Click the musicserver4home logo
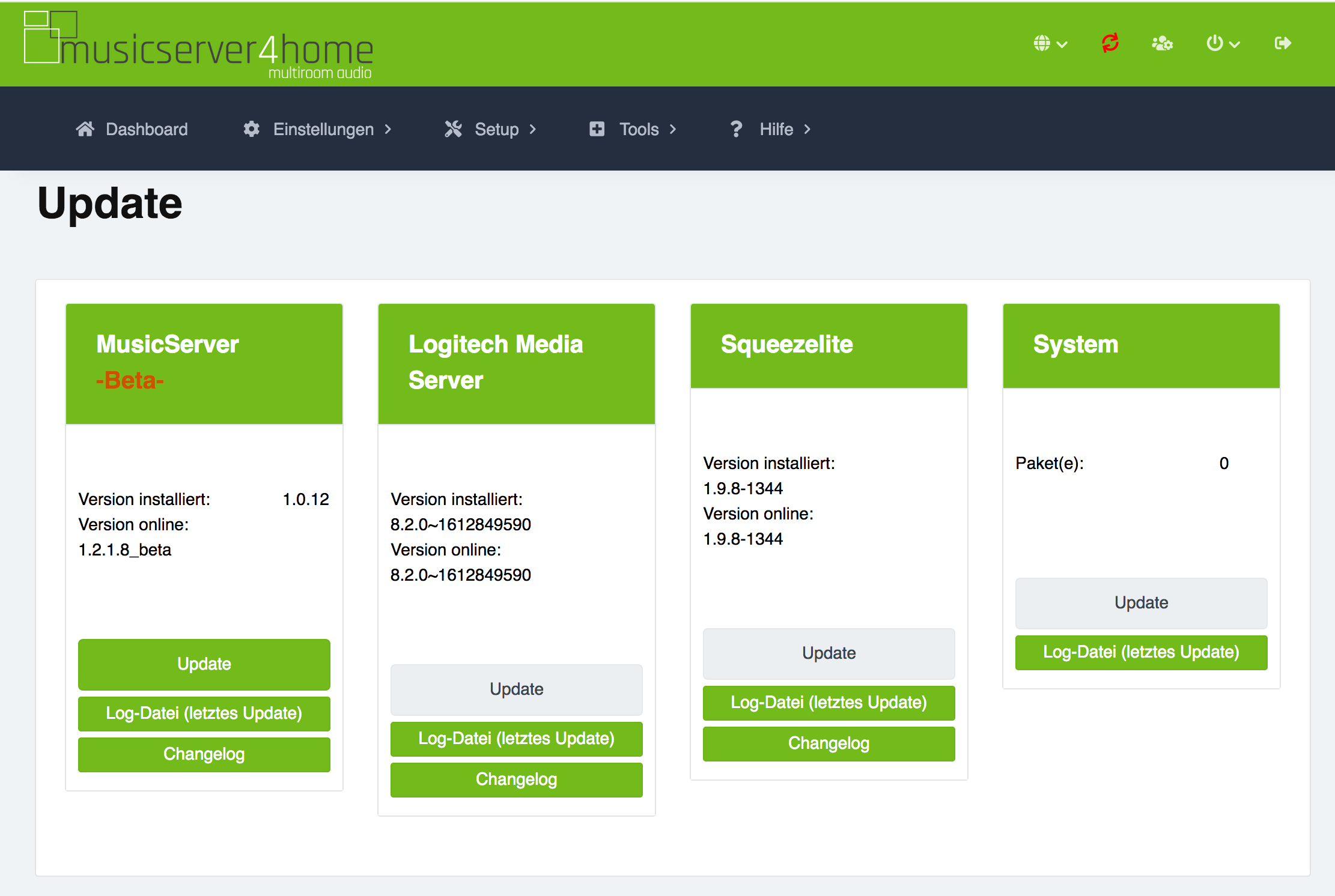Image resolution: width=1335 pixels, height=896 pixels. (198, 46)
